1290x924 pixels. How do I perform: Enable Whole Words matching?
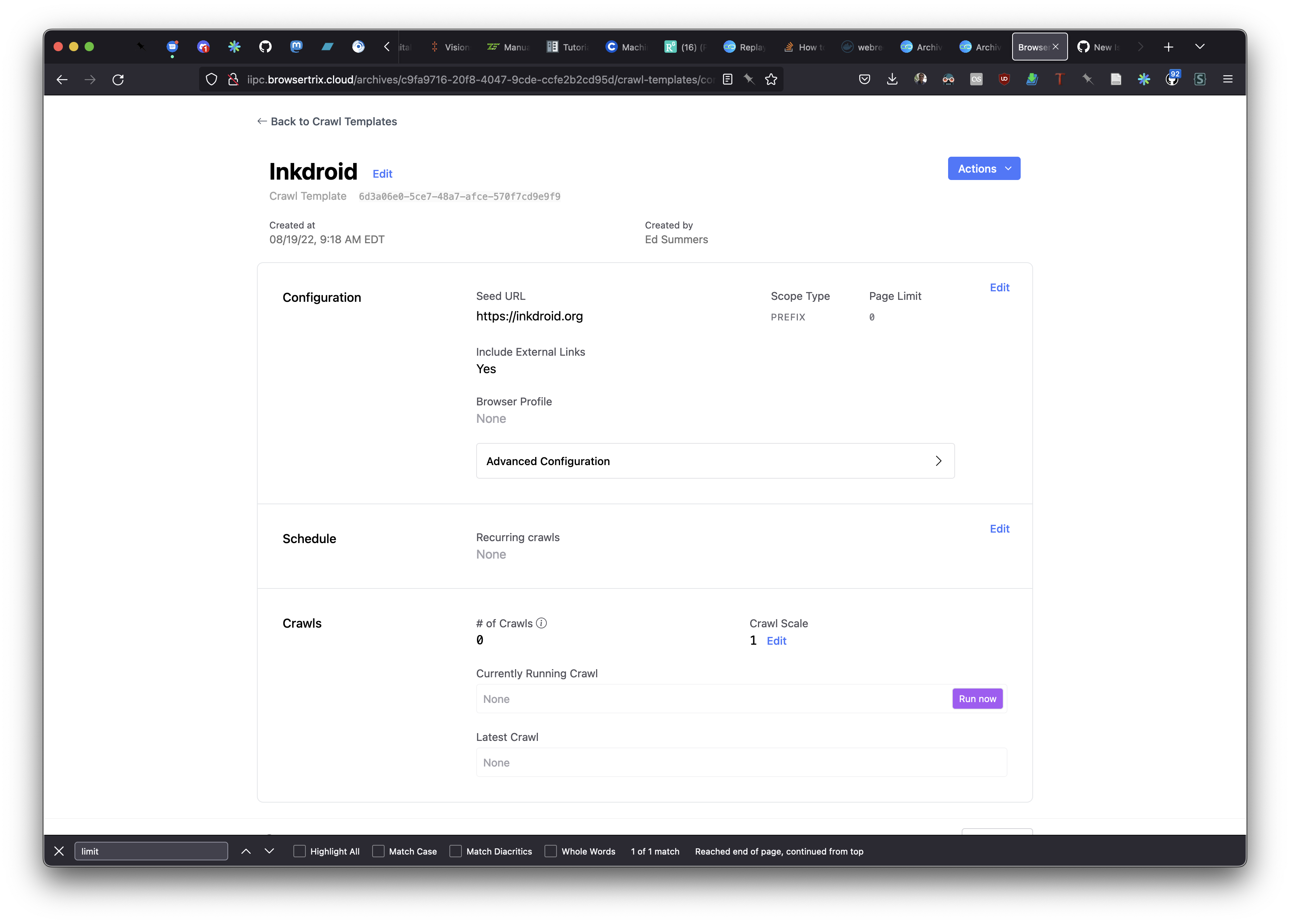tap(551, 851)
